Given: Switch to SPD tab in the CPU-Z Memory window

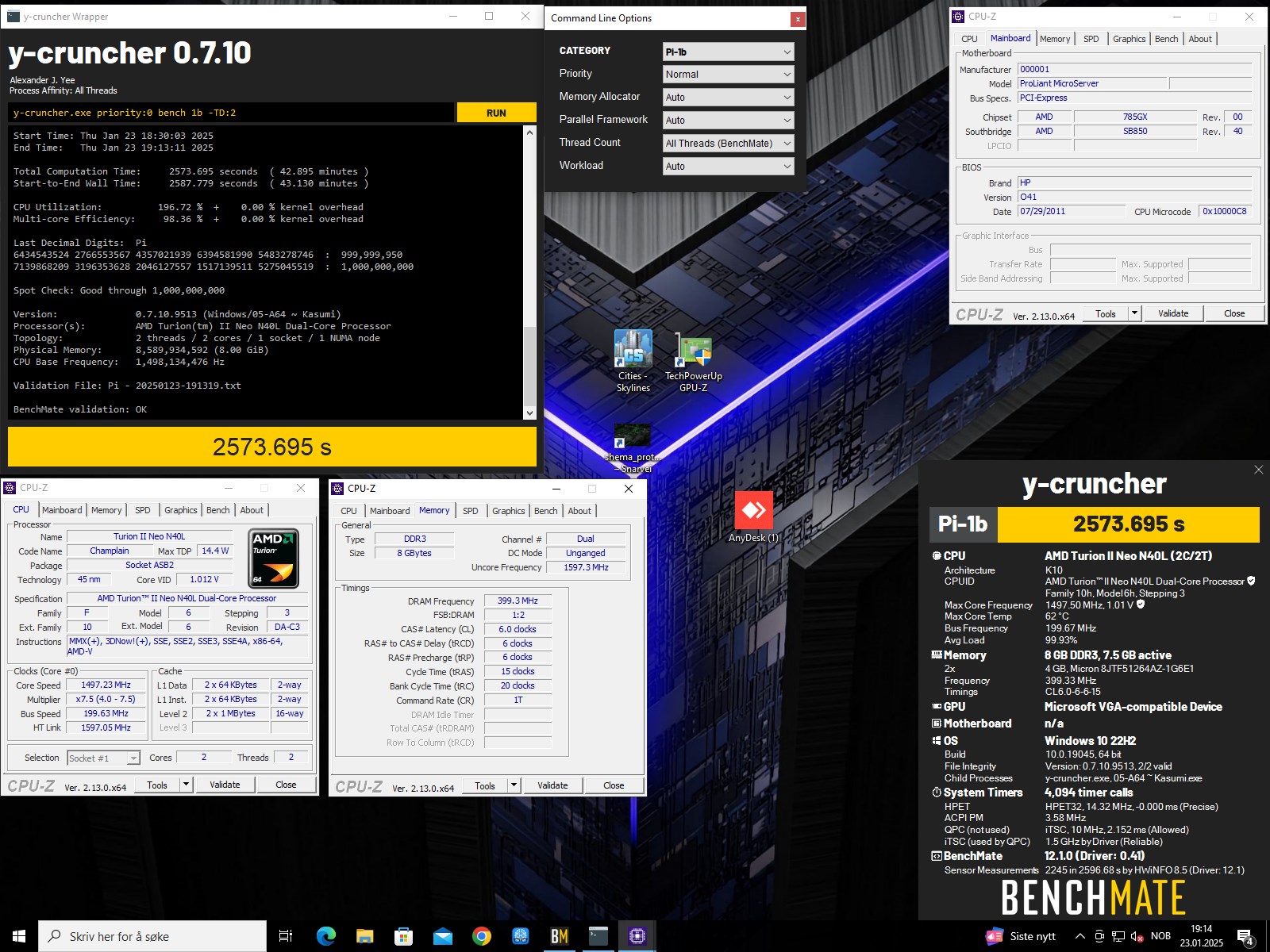Looking at the screenshot, I should (x=471, y=511).
